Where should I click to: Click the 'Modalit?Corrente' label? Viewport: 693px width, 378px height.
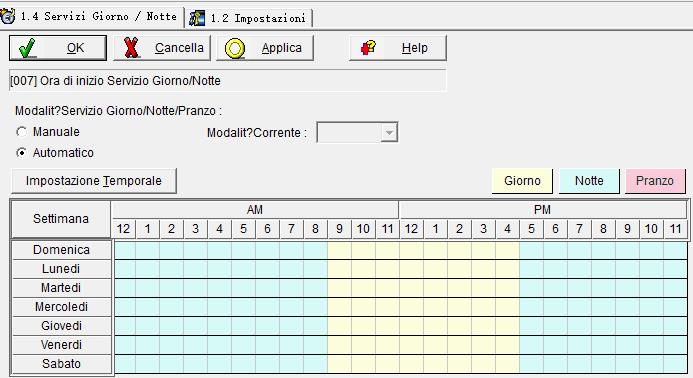coord(257,133)
